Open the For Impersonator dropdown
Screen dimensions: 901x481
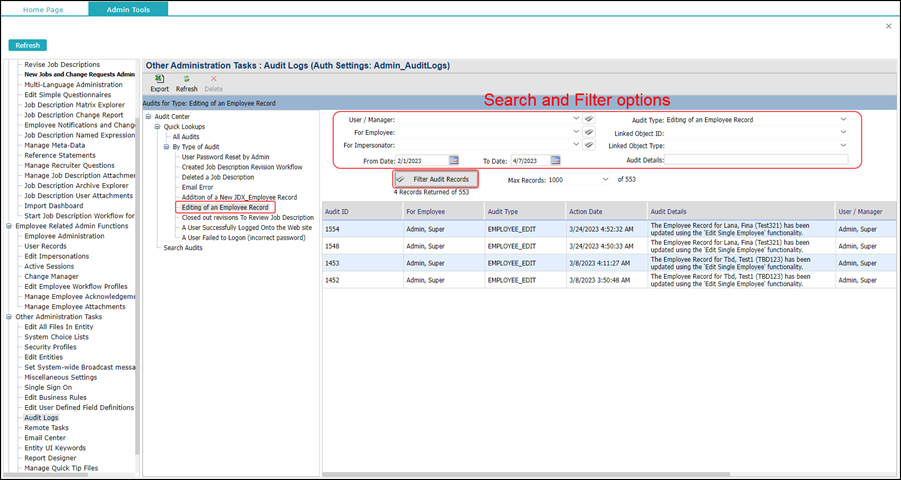[576, 145]
